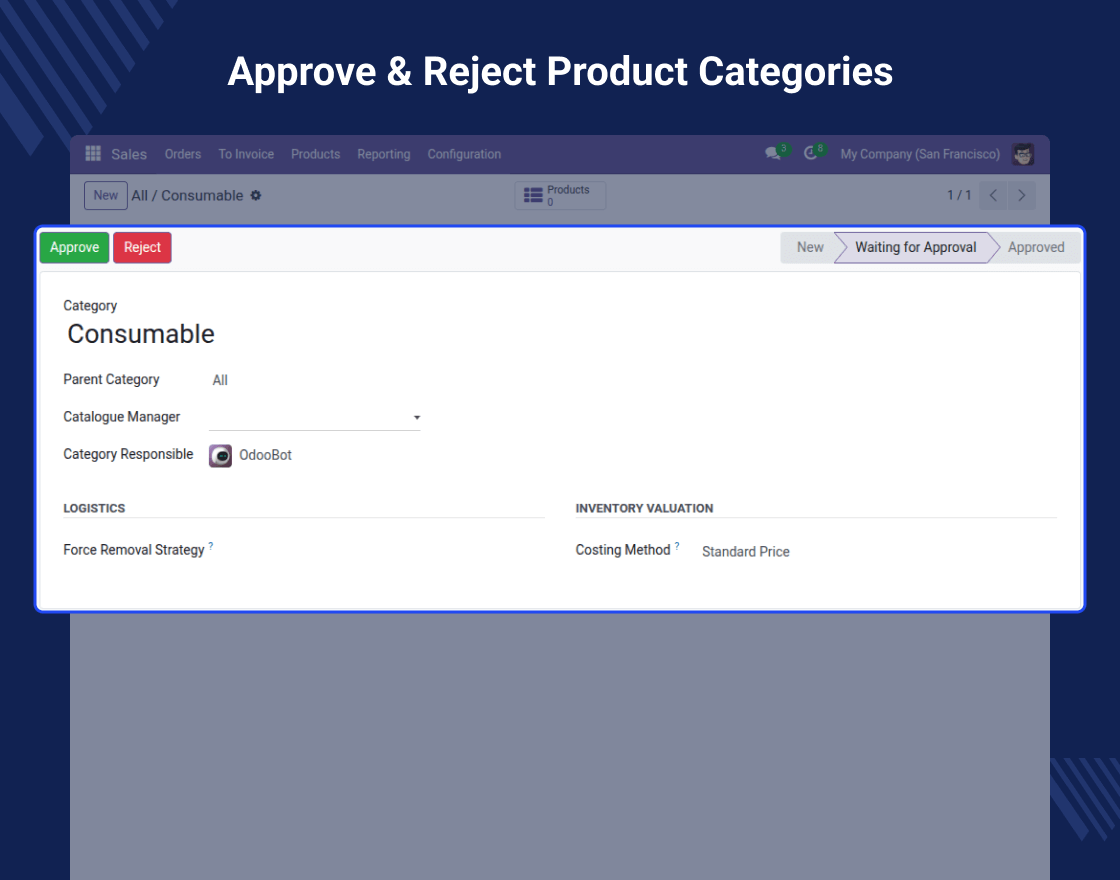
Task: Click the Standard Price costing value
Action: 745,551
